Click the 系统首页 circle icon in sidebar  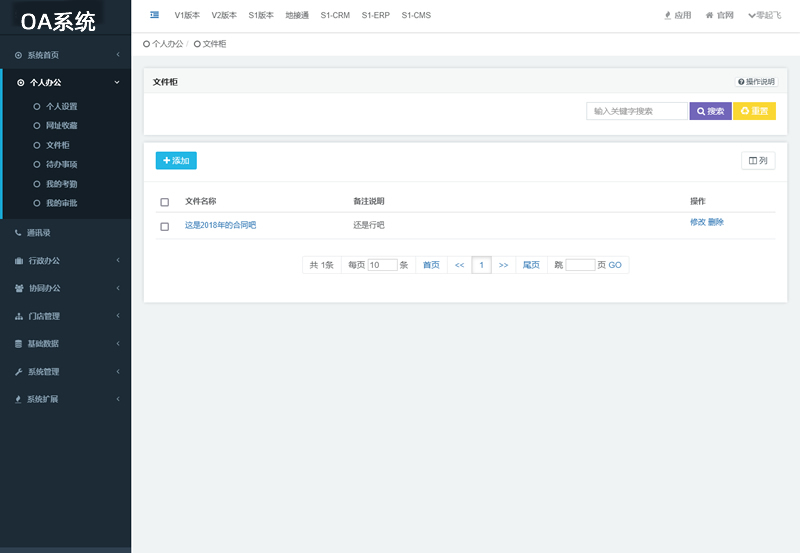coord(18,55)
